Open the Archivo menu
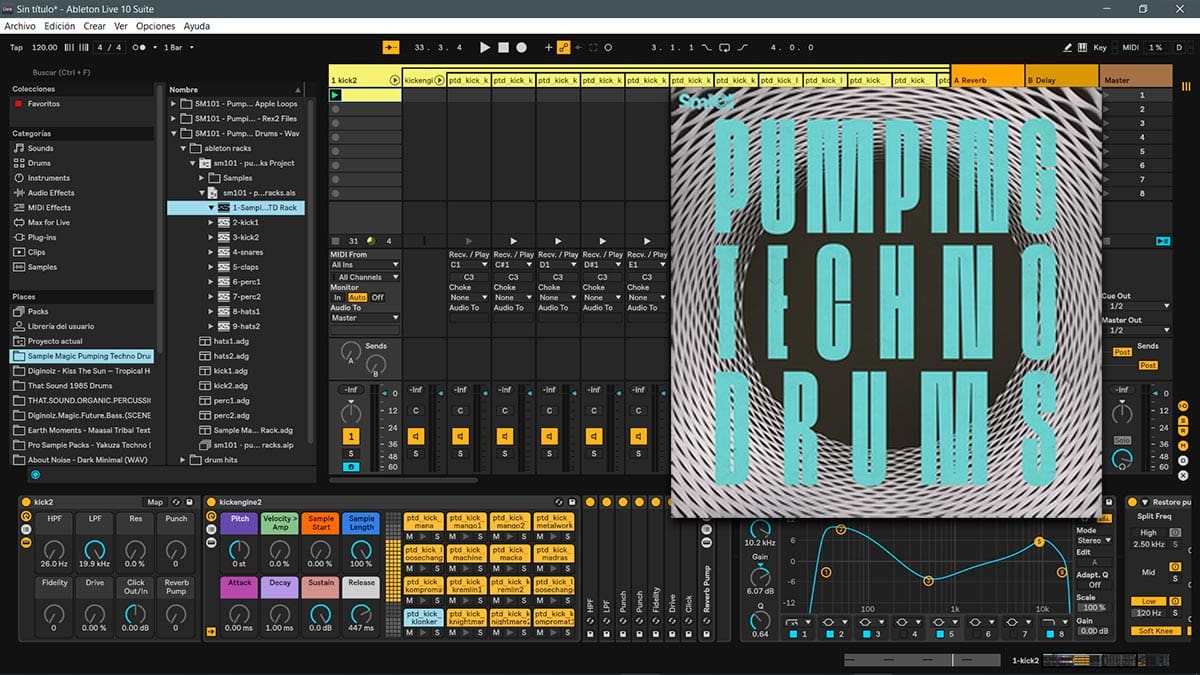Image resolution: width=1200 pixels, height=675 pixels. click(20, 26)
